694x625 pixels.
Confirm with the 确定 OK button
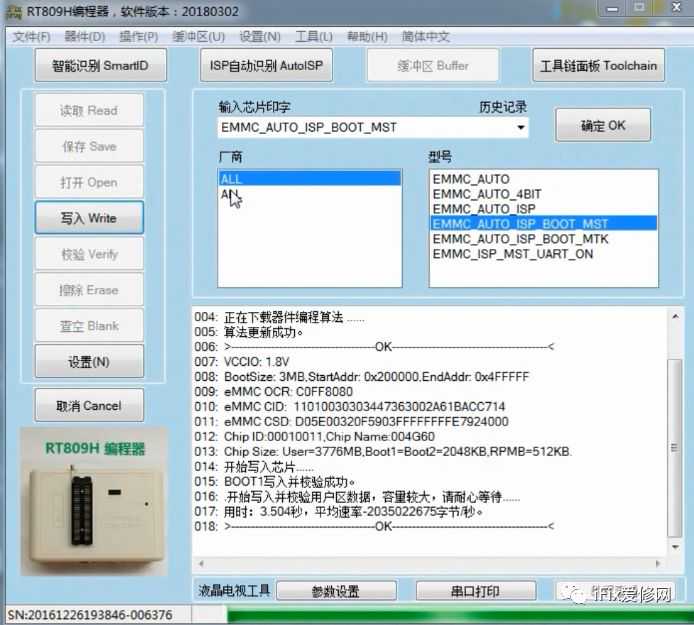tap(603, 126)
